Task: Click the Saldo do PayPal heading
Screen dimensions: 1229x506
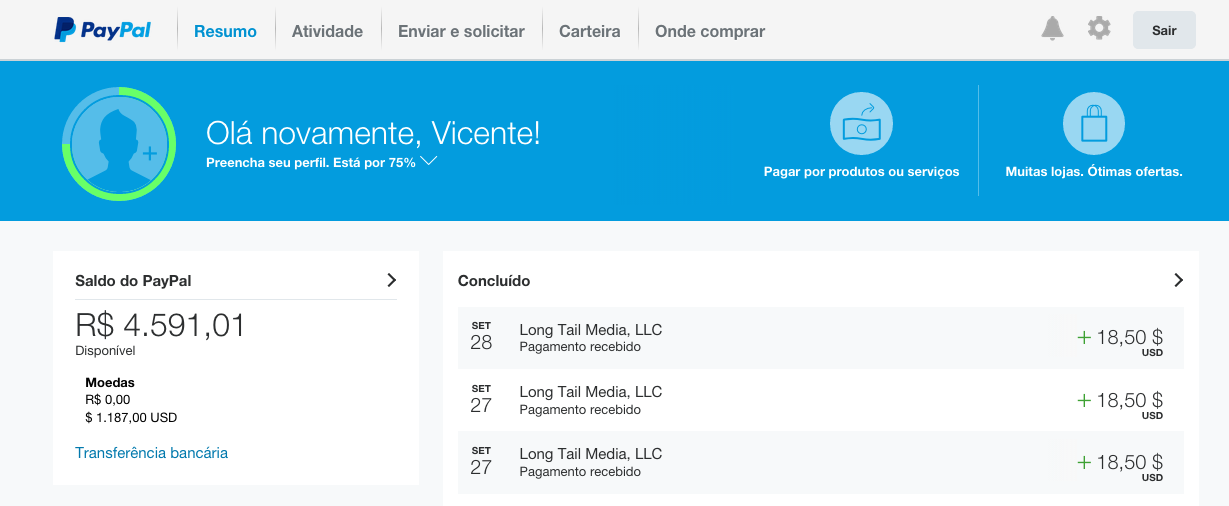Action: pos(133,281)
